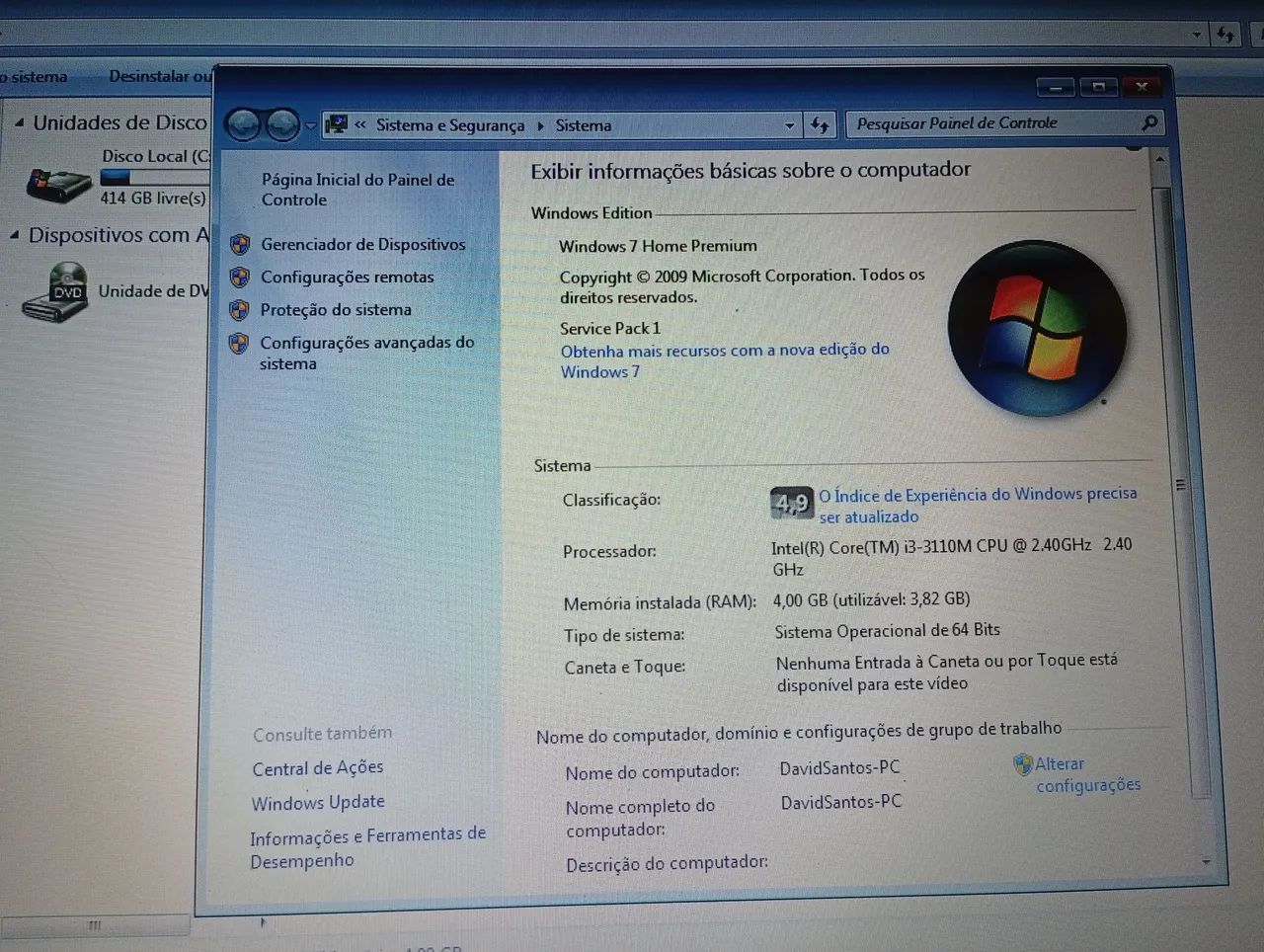Screen dimensions: 1264x952
Task: Click the 4,00 GB (utilizável: 3,82 GB) value
Action: tap(871, 599)
